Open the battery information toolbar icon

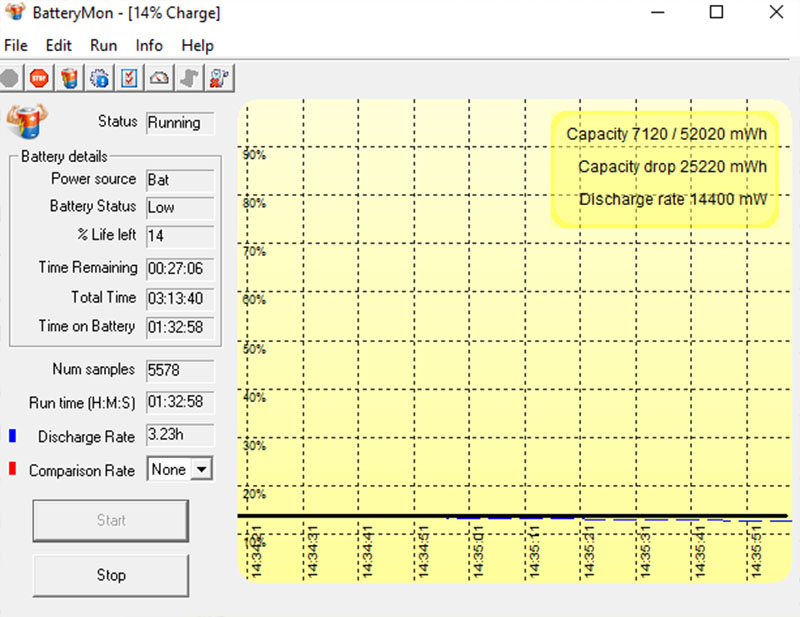[x=68, y=77]
